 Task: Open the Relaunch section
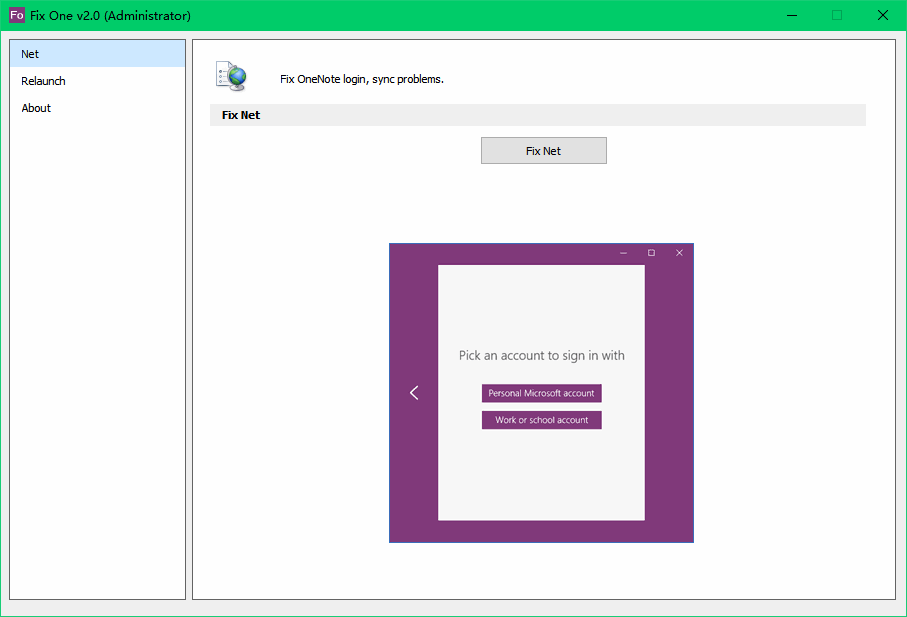tap(97, 81)
